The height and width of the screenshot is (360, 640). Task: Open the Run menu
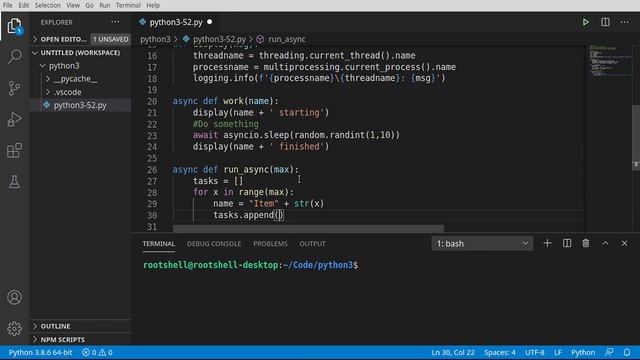[x=104, y=5]
